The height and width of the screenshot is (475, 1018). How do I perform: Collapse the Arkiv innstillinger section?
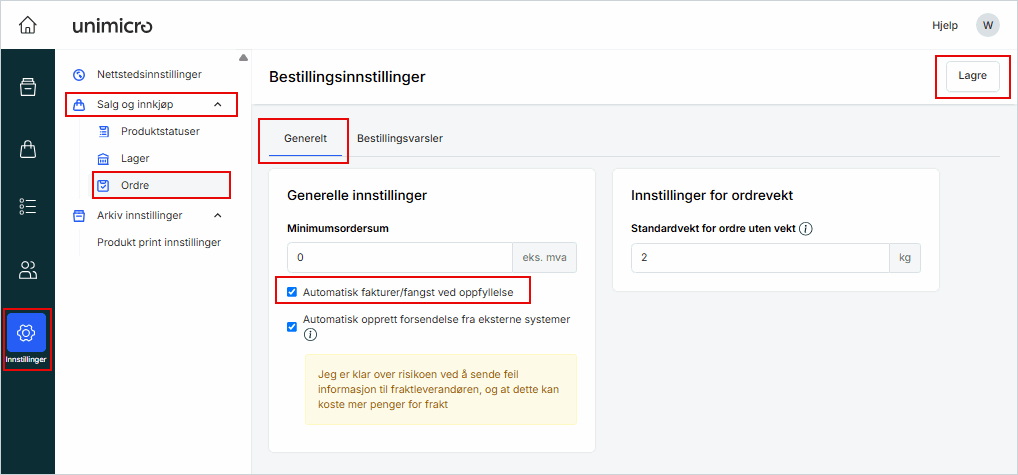coord(218,215)
